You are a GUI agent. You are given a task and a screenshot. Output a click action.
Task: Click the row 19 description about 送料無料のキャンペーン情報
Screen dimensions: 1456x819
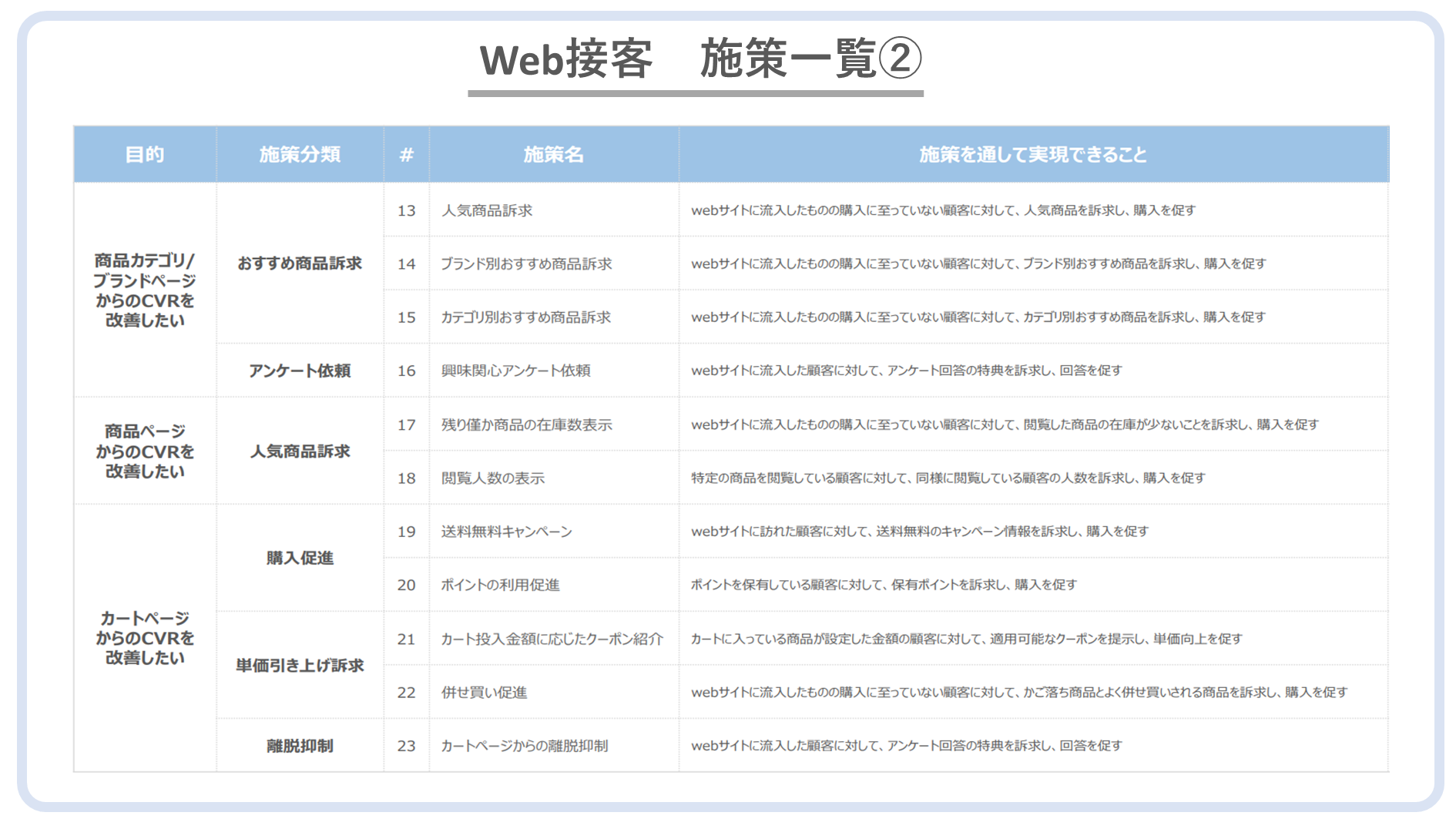point(919,532)
